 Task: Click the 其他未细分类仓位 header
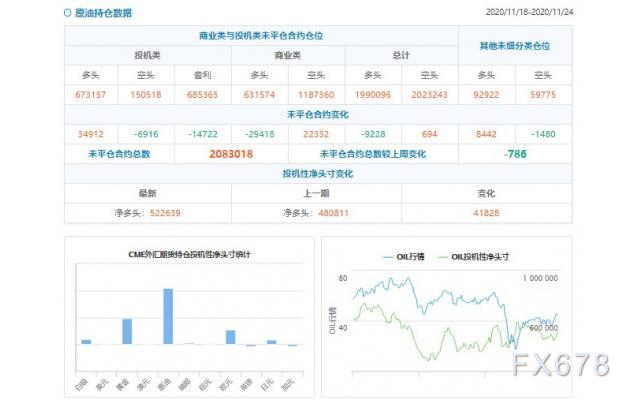point(513,46)
